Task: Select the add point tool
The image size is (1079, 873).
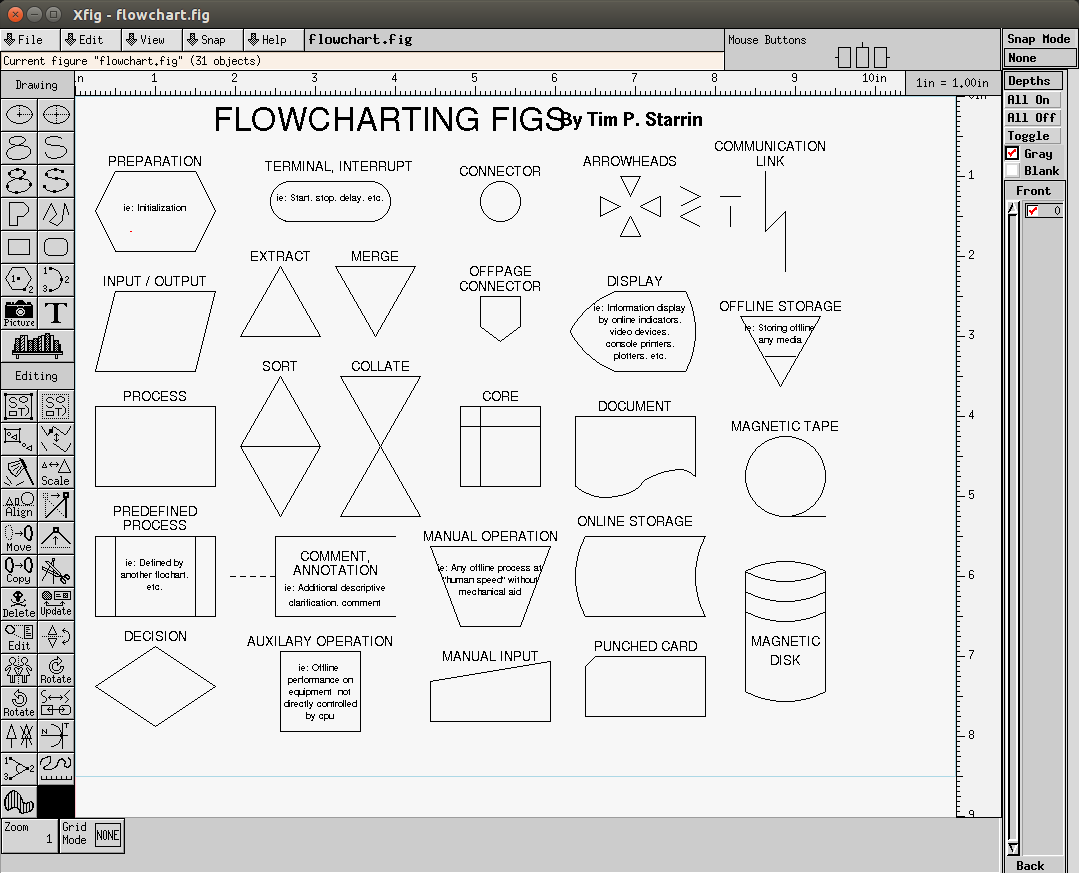Action: [x=56, y=538]
